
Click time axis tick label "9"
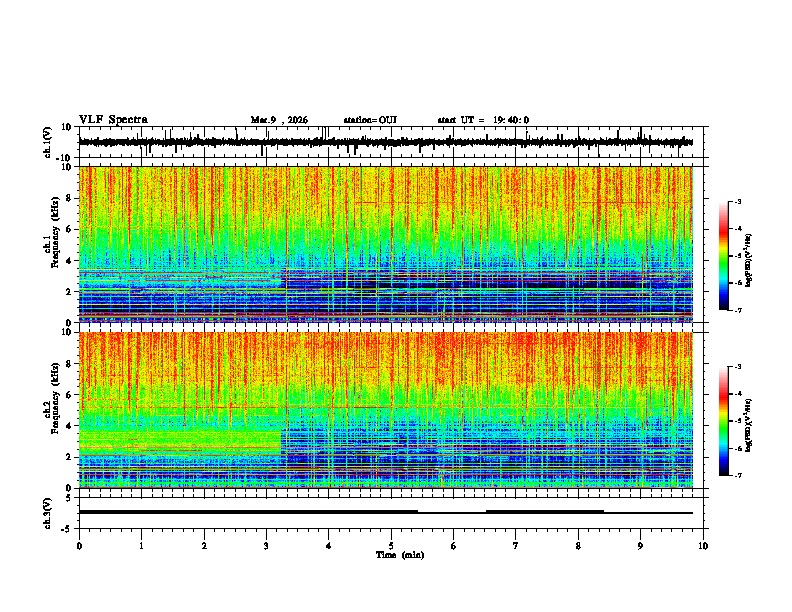[640, 546]
